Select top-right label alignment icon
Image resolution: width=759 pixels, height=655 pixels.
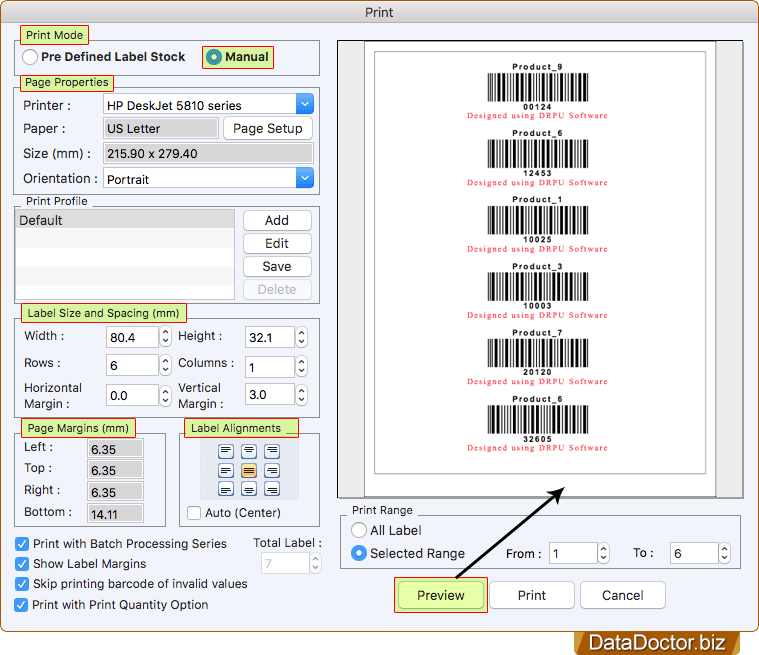(x=272, y=451)
